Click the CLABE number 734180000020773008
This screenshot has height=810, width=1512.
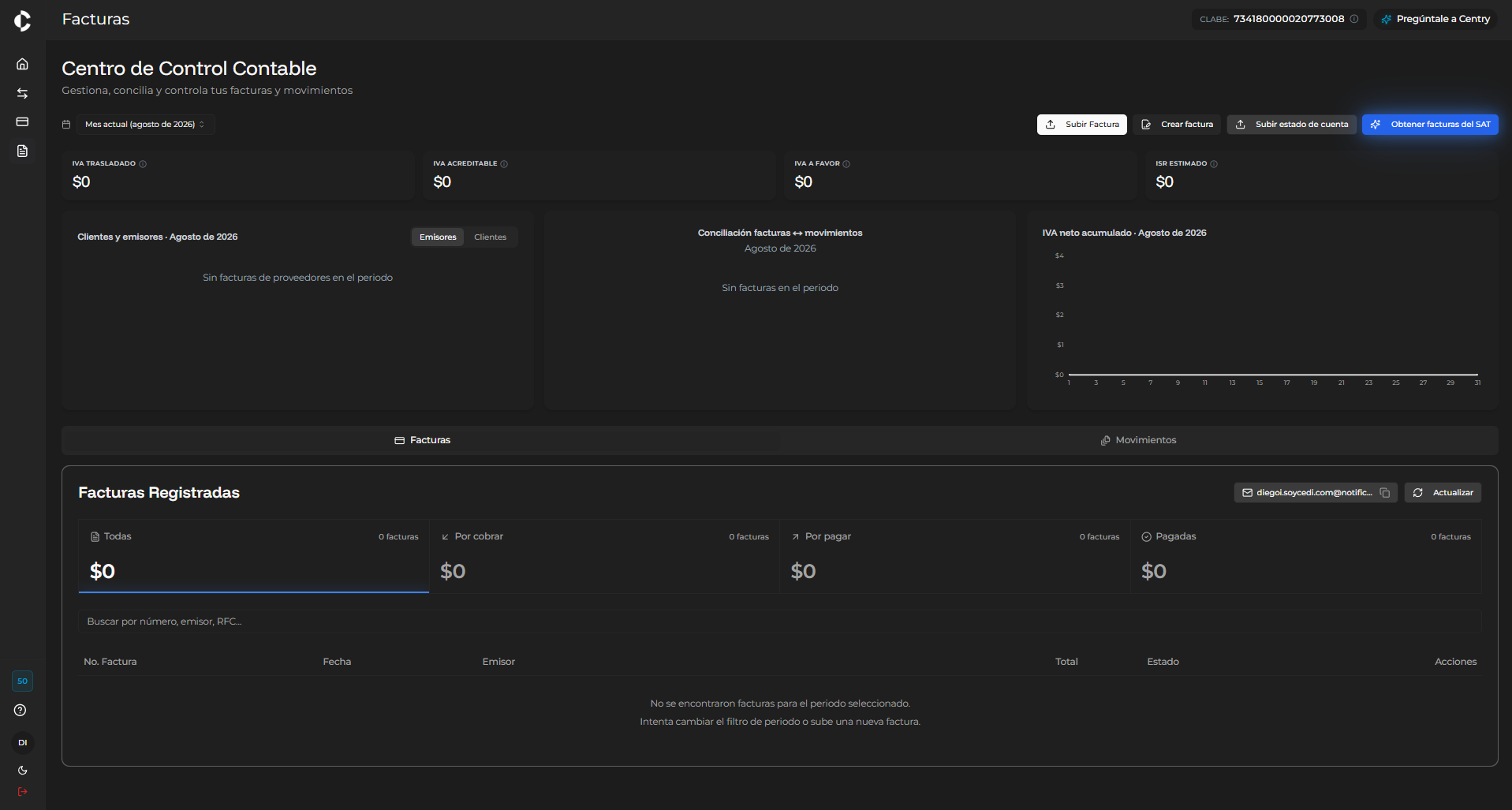point(1289,19)
